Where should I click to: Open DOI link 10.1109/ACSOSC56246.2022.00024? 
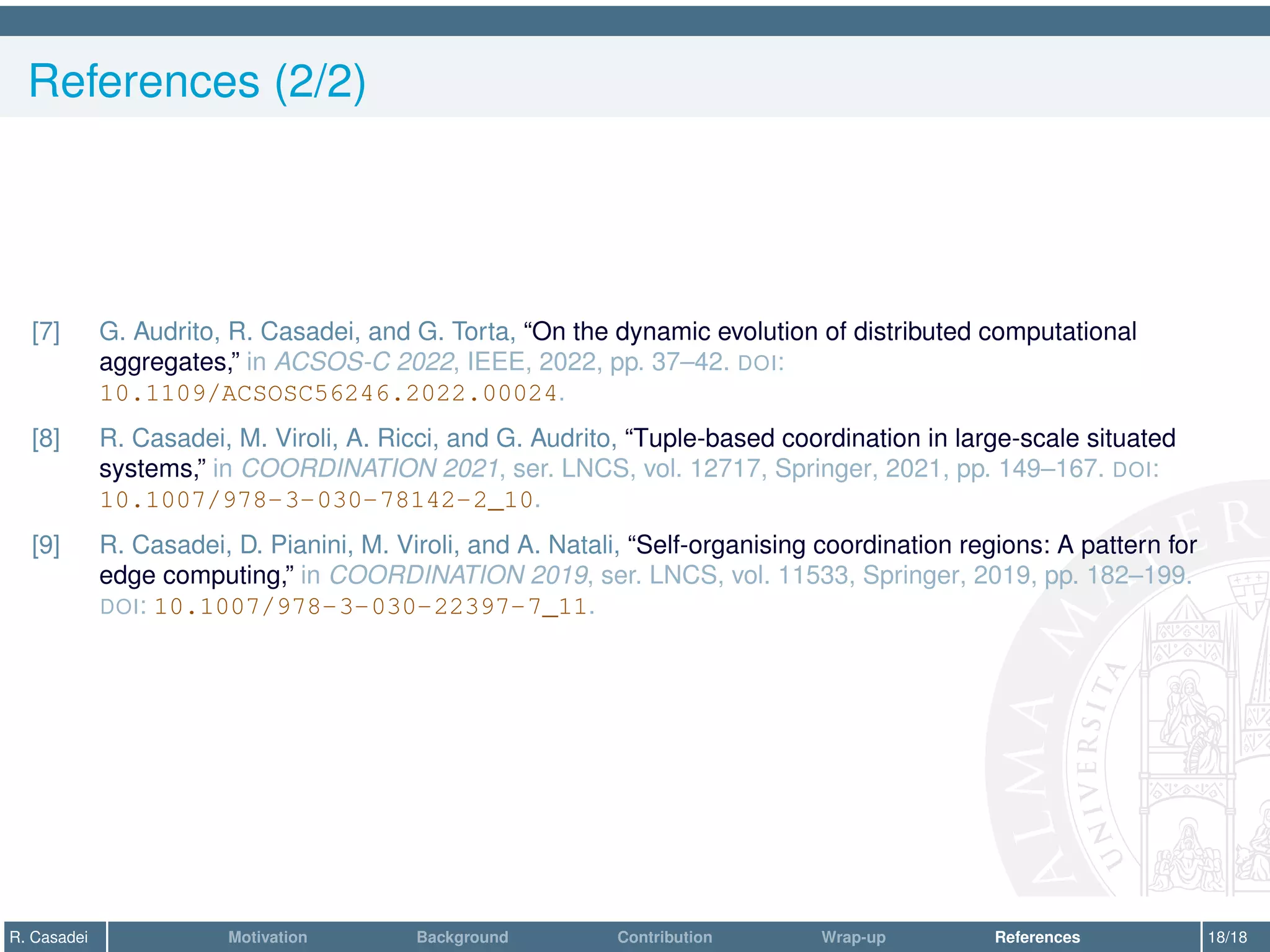pos(329,393)
